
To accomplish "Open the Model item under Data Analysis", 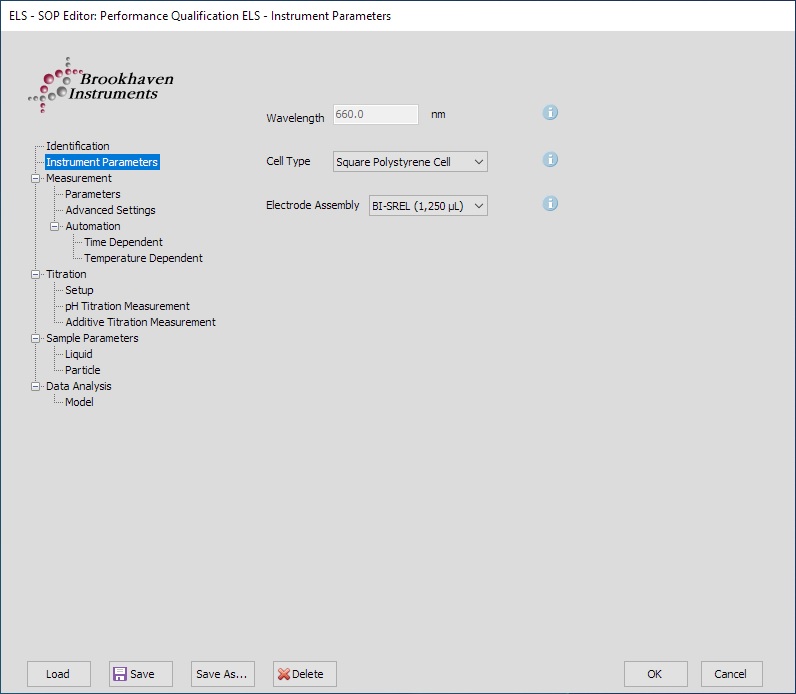I will pyautogui.click(x=79, y=402).
